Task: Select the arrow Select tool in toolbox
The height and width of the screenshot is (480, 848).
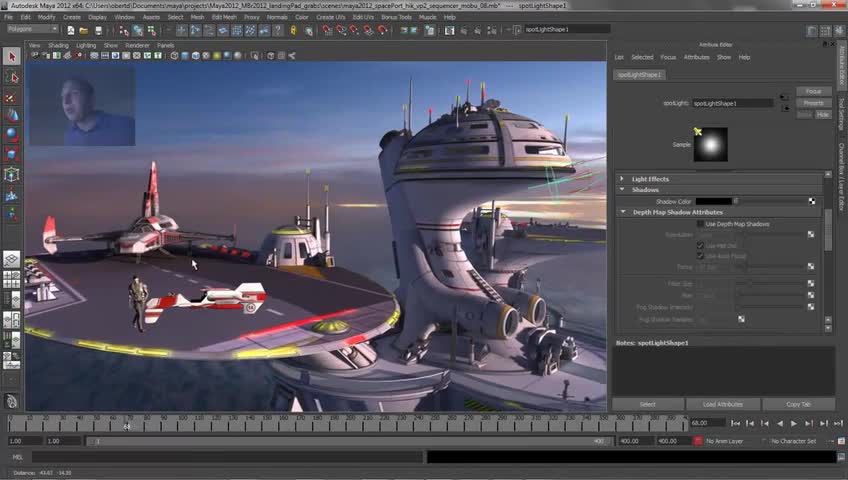Action: click(x=11, y=57)
